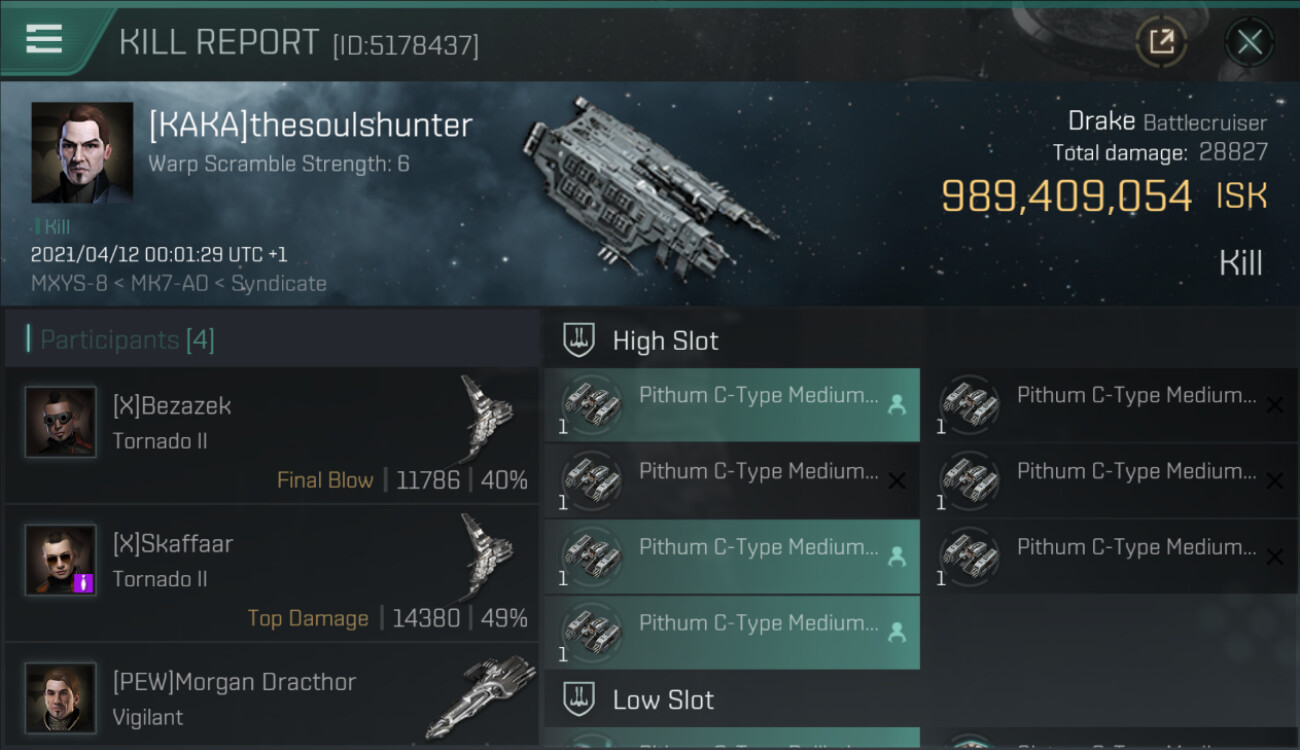Click Skaffaar's pilot portrait

[x=61, y=560]
